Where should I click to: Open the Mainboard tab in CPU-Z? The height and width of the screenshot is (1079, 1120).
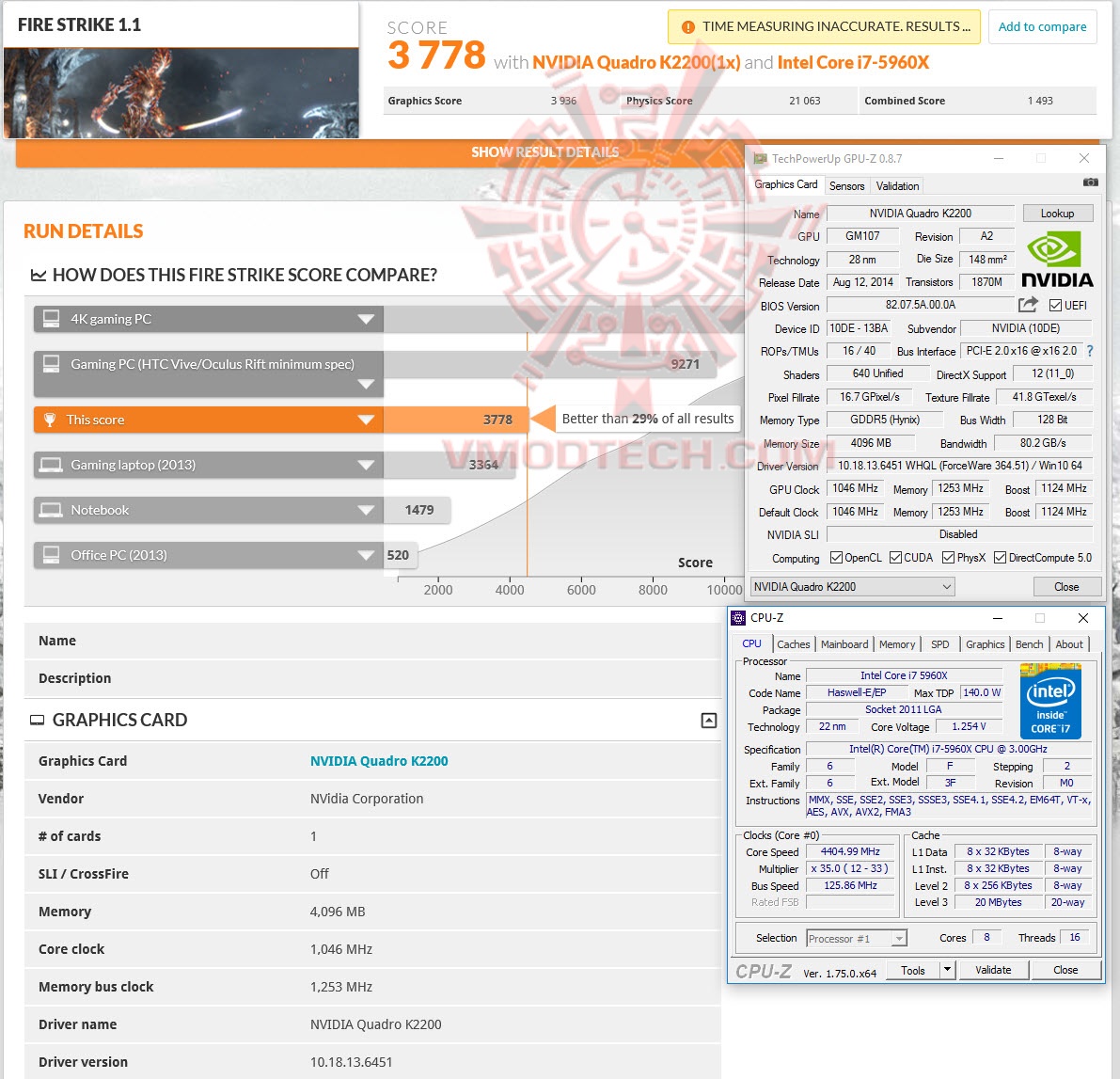click(844, 643)
